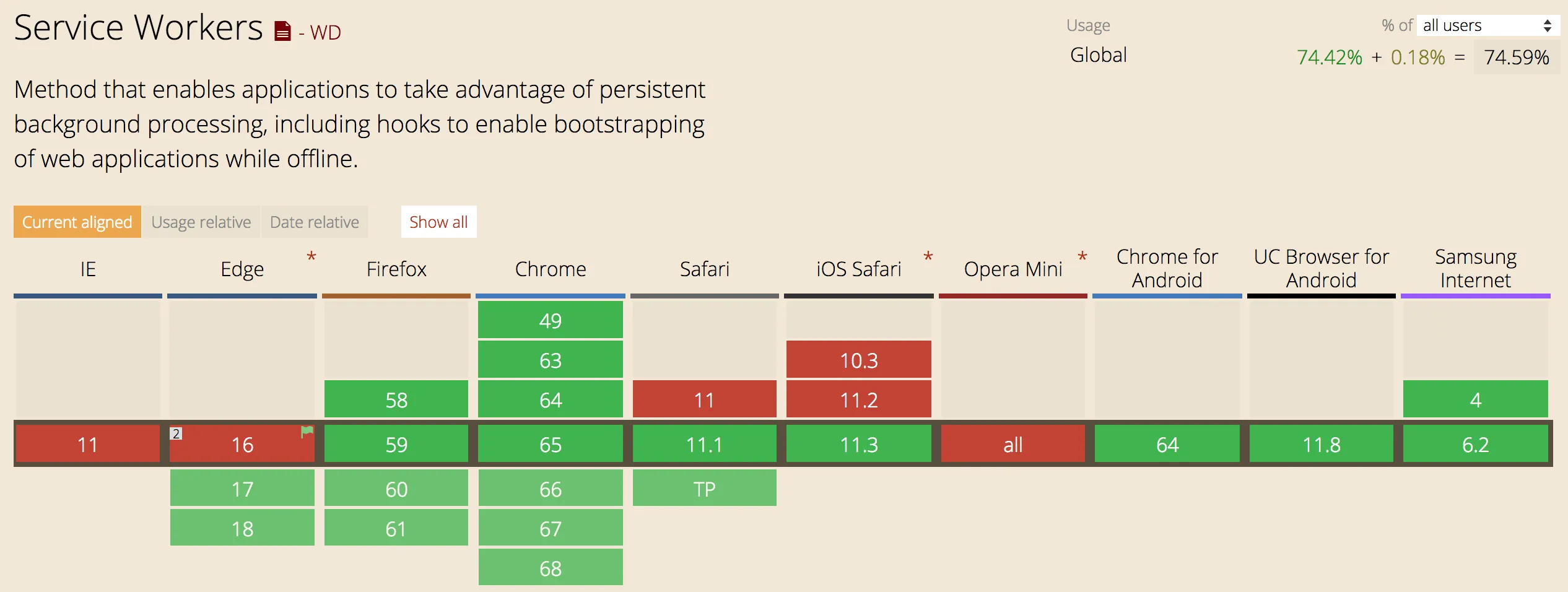Click the Opera Mini all cell
This screenshot has height=592, width=1568.
point(1013,444)
